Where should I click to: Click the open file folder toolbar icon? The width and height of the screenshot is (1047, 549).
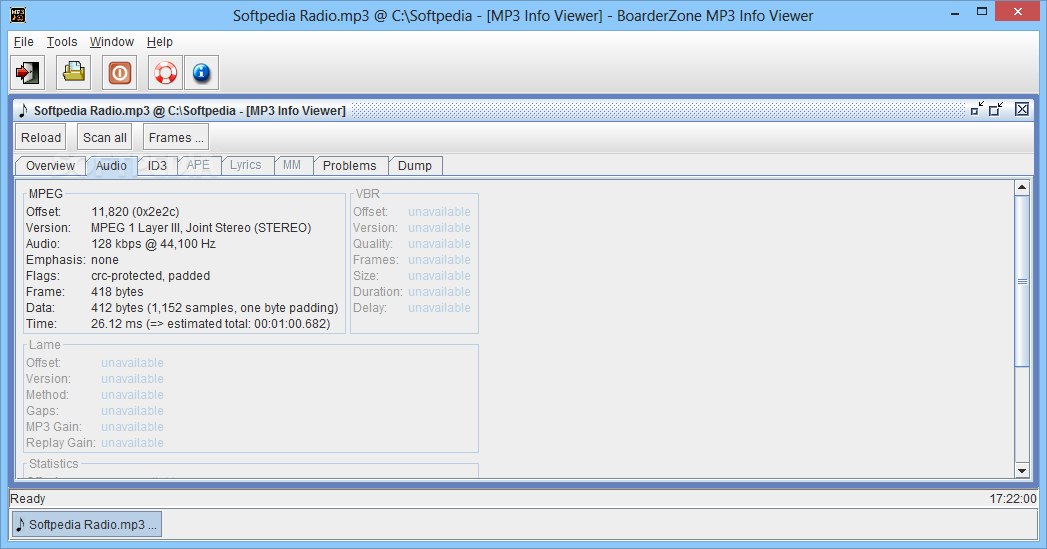pos(73,72)
